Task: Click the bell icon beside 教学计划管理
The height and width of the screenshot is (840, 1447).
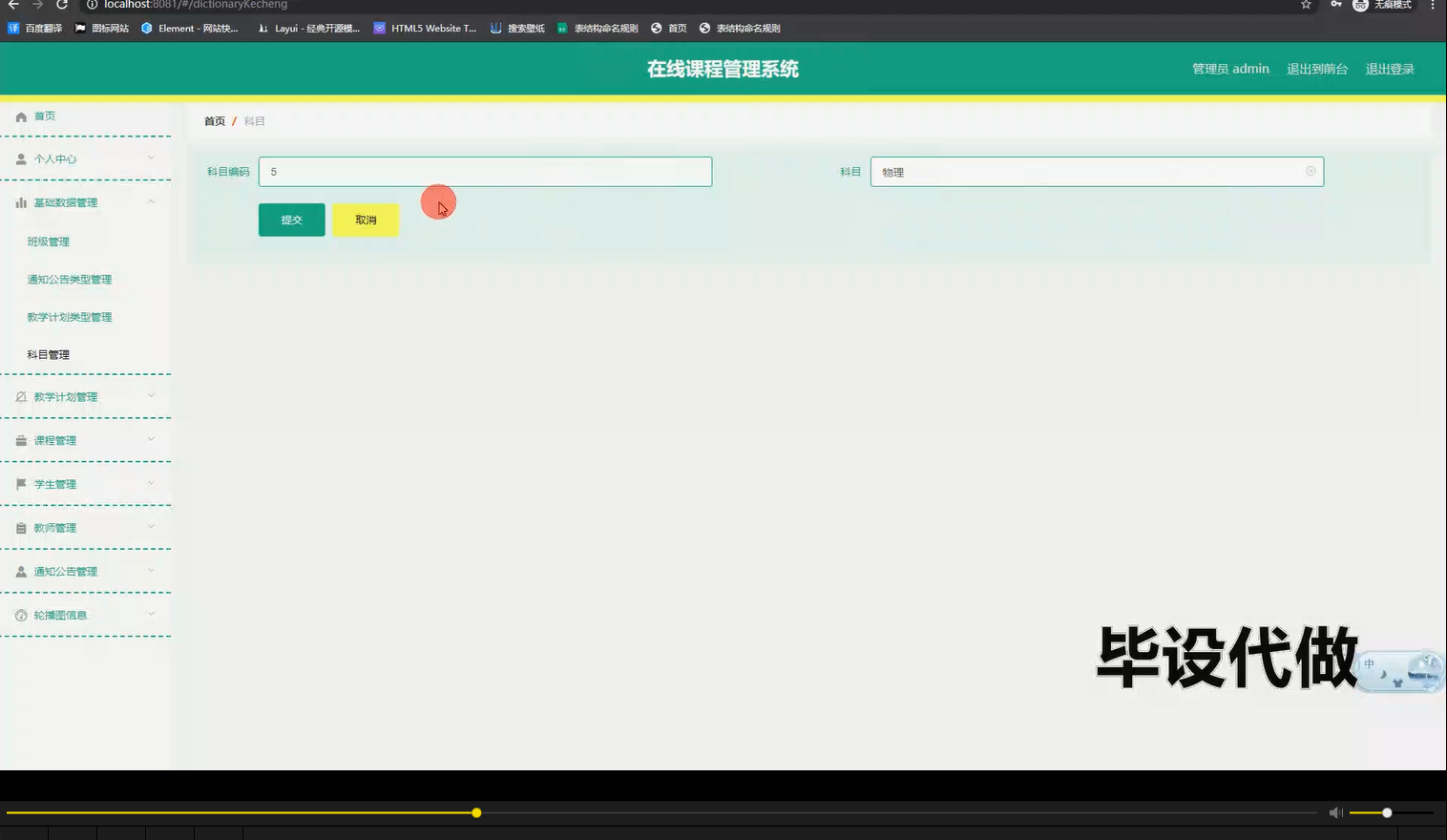Action: (20, 396)
